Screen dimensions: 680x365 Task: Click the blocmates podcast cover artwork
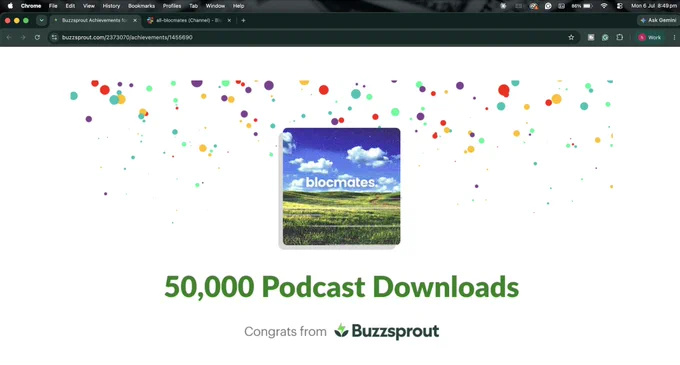click(x=341, y=186)
